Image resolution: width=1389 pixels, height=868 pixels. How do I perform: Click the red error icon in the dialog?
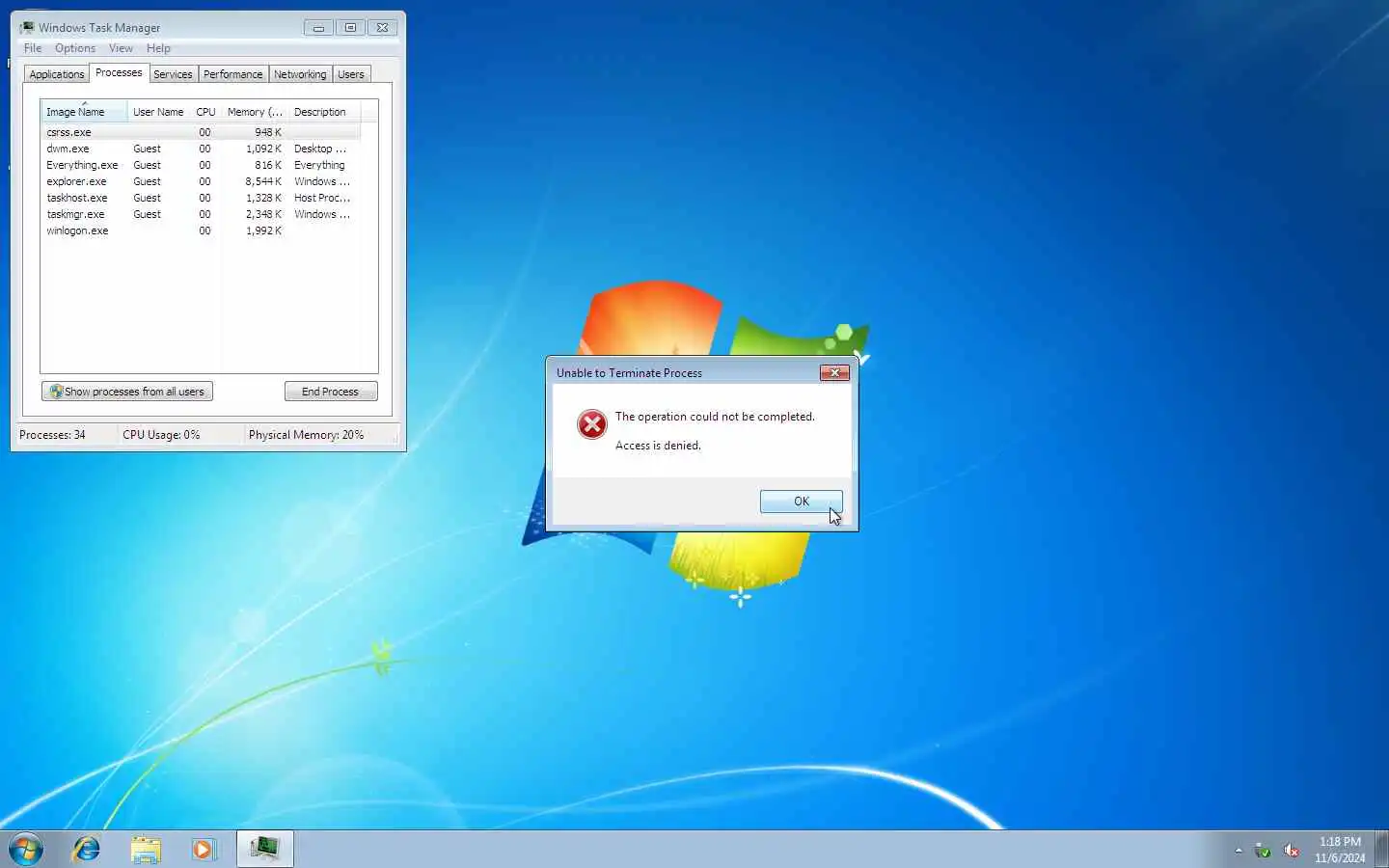click(591, 424)
